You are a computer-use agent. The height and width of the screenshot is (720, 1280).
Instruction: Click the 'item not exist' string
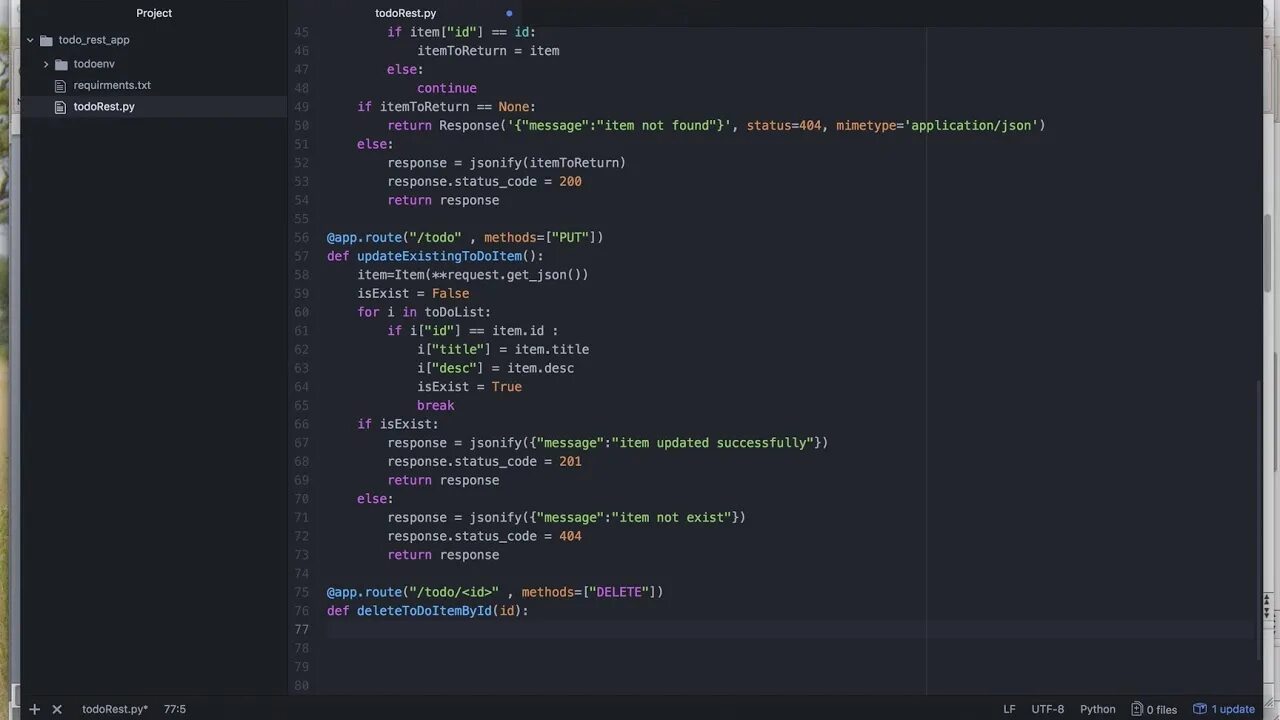[x=672, y=518]
